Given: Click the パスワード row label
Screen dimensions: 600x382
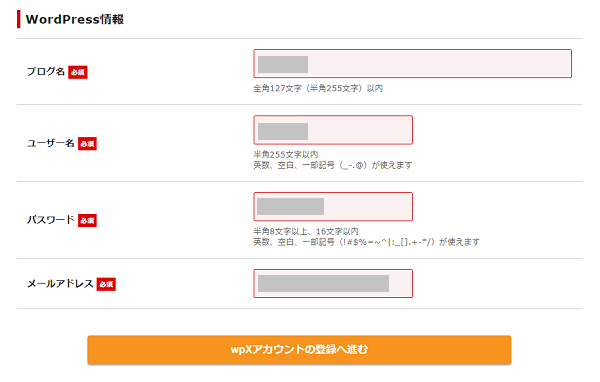Looking at the screenshot, I should pyautogui.click(x=51, y=220).
